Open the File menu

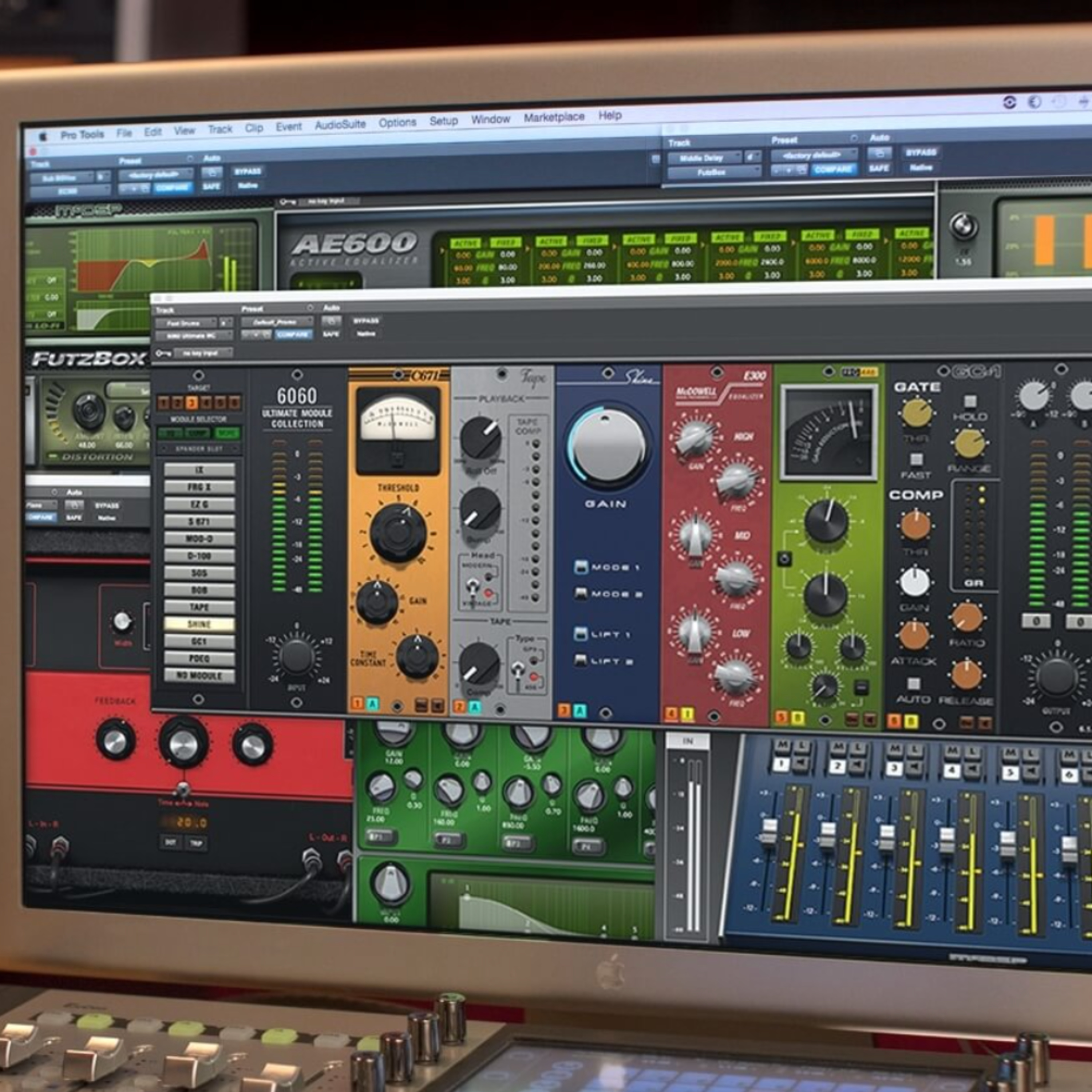coord(124,133)
